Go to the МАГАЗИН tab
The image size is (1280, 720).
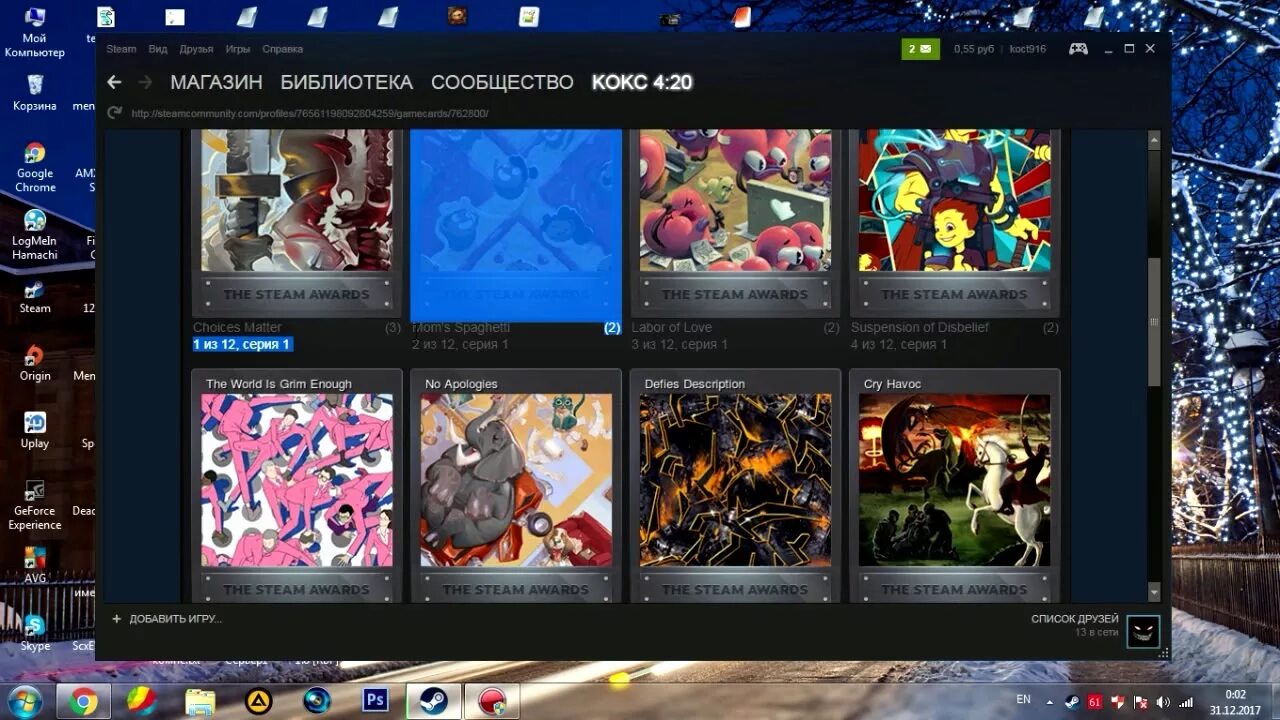point(216,82)
